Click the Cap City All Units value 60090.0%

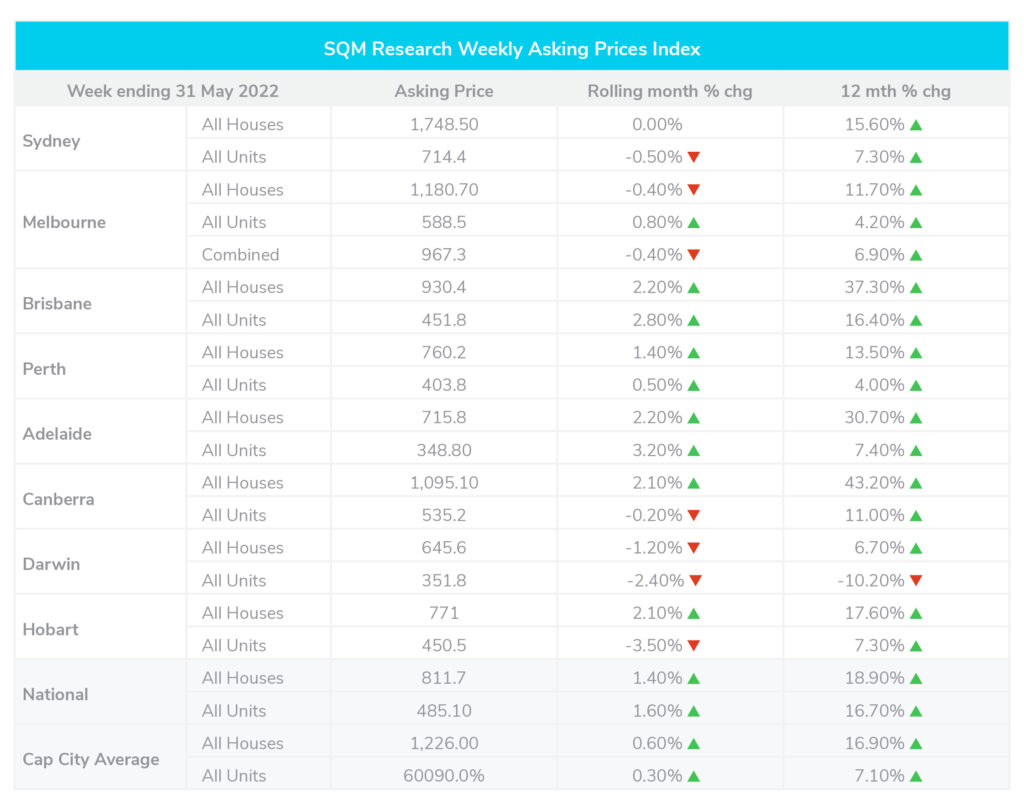[x=444, y=776]
